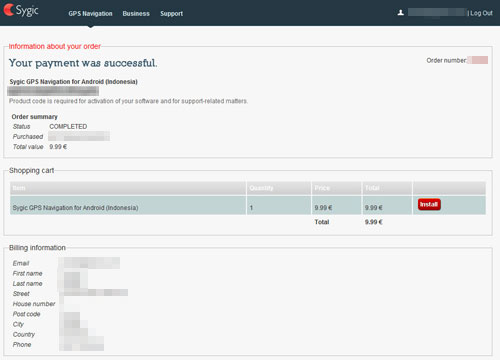
Task: Click the 'Shopping cart' section heading
Action: [31, 170]
